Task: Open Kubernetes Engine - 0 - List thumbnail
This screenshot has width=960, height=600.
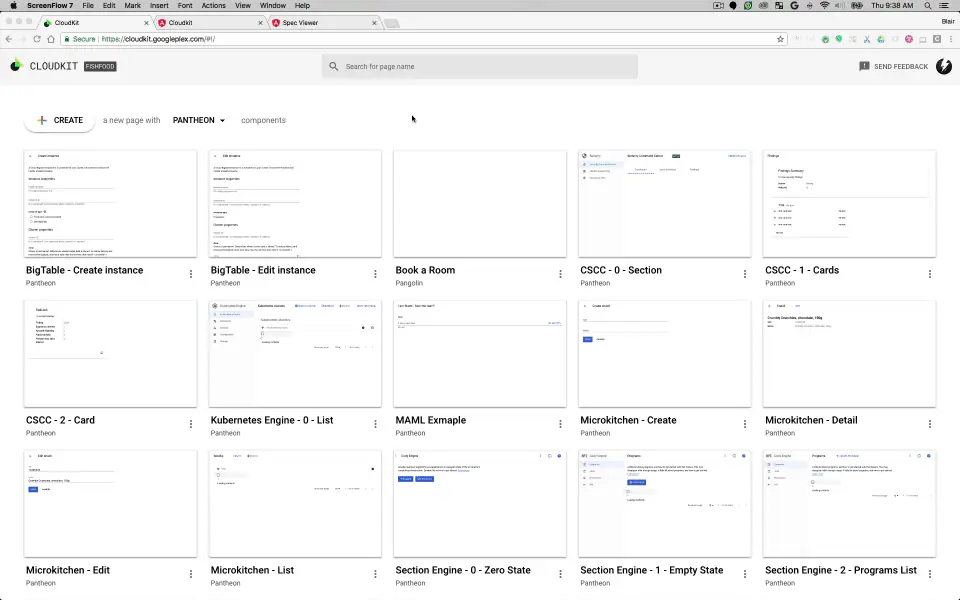Action: (x=295, y=354)
